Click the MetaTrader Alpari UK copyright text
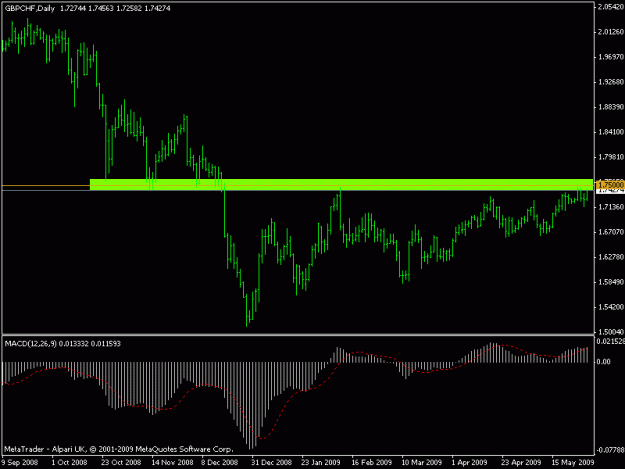 tap(118, 449)
